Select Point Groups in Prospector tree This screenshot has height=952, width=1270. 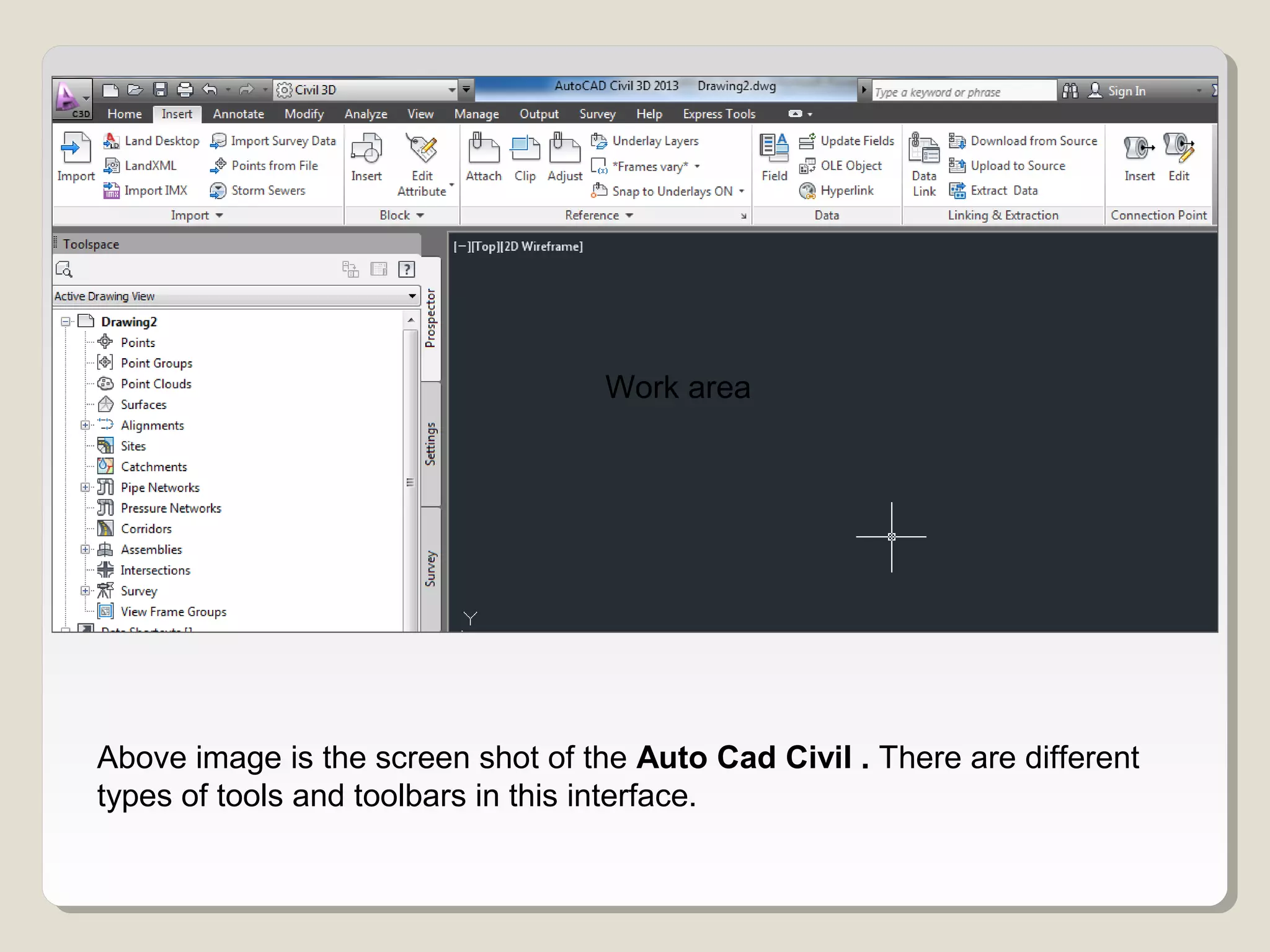(x=157, y=363)
